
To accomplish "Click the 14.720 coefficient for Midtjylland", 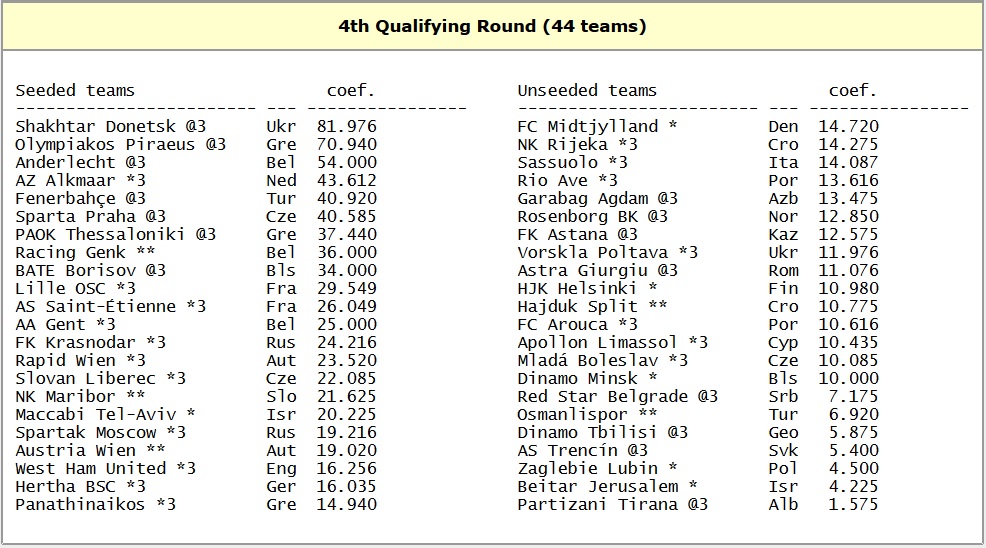I will click(849, 127).
